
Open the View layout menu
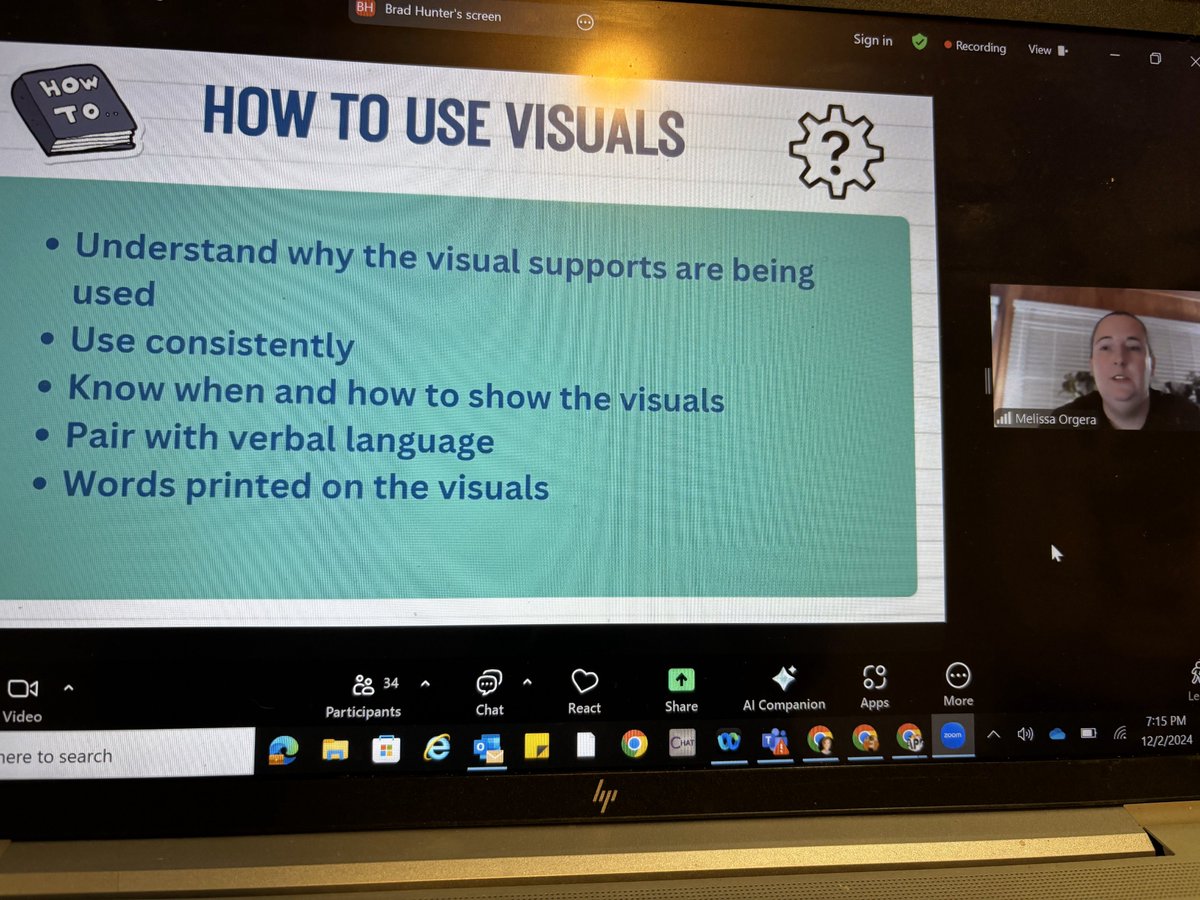(1047, 49)
